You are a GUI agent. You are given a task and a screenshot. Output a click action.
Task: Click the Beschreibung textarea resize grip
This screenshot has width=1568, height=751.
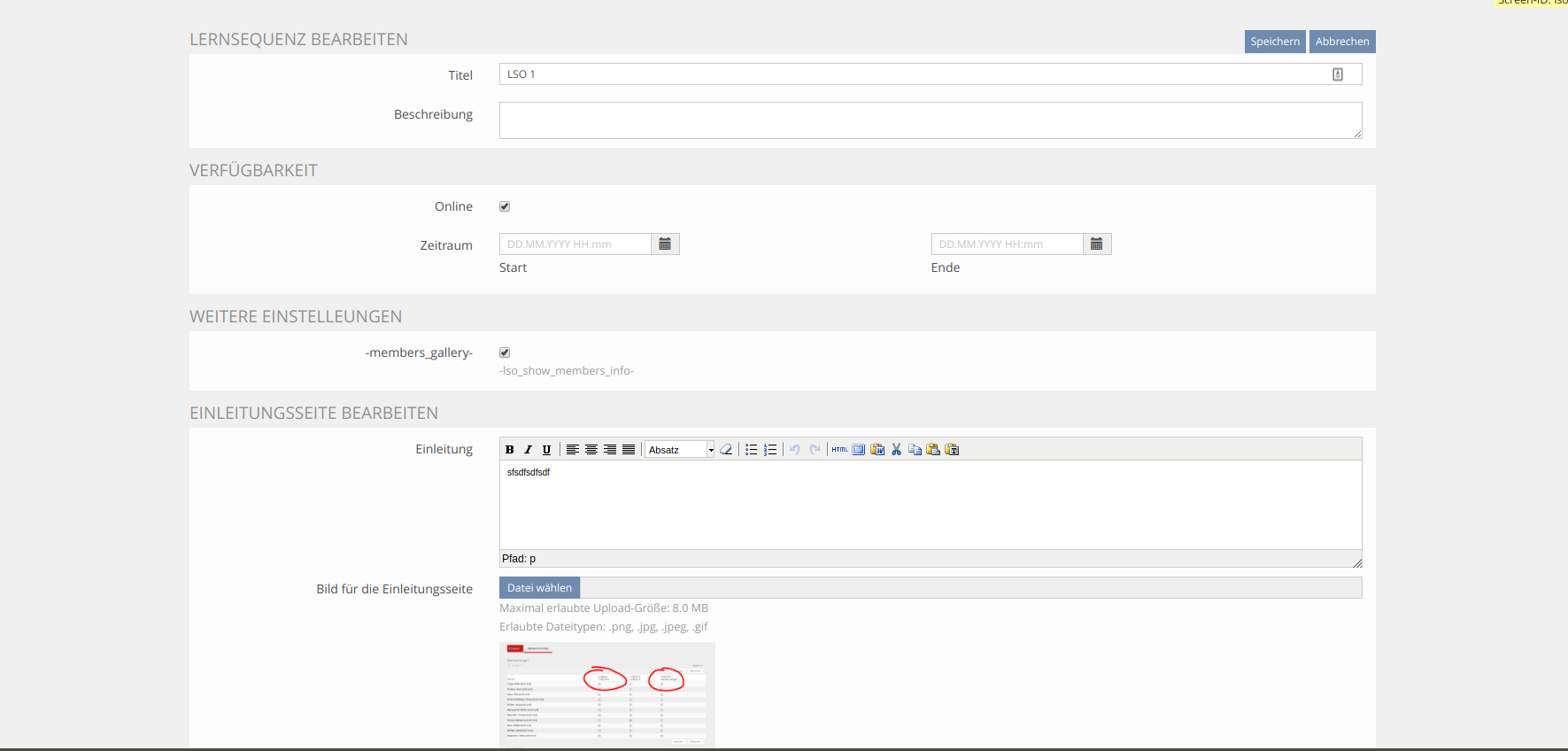click(1357, 134)
